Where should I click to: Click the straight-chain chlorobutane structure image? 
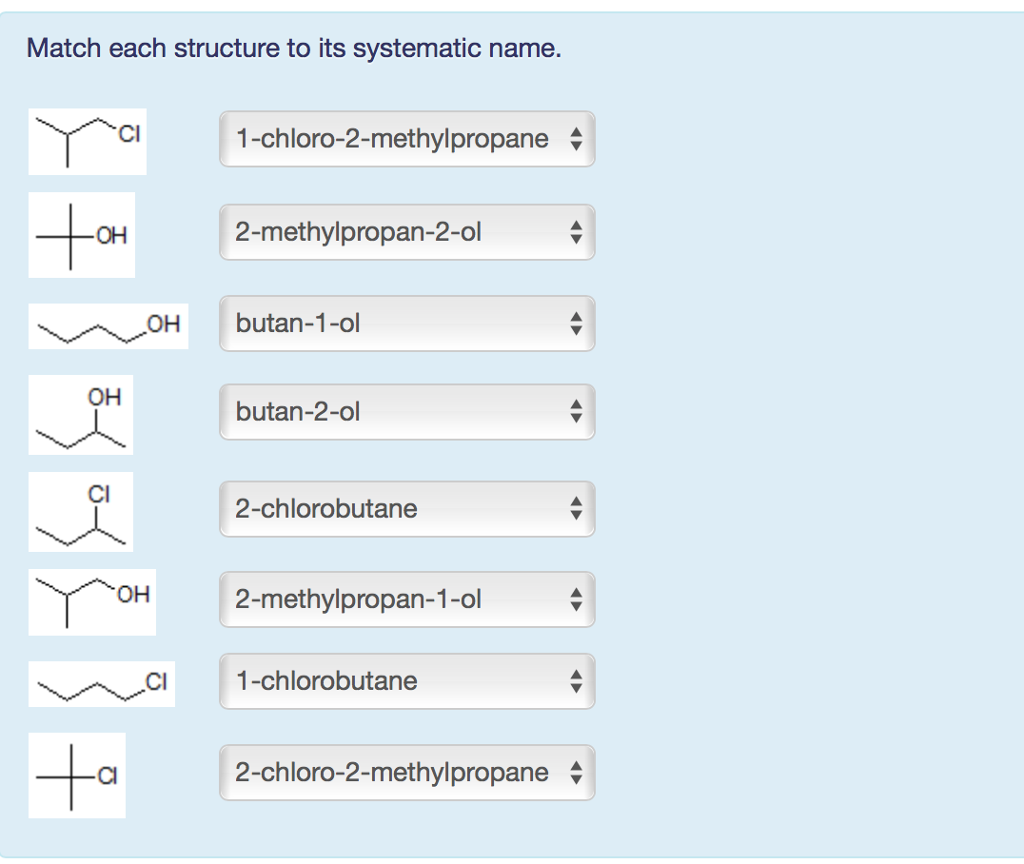pyautogui.click(x=102, y=684)
